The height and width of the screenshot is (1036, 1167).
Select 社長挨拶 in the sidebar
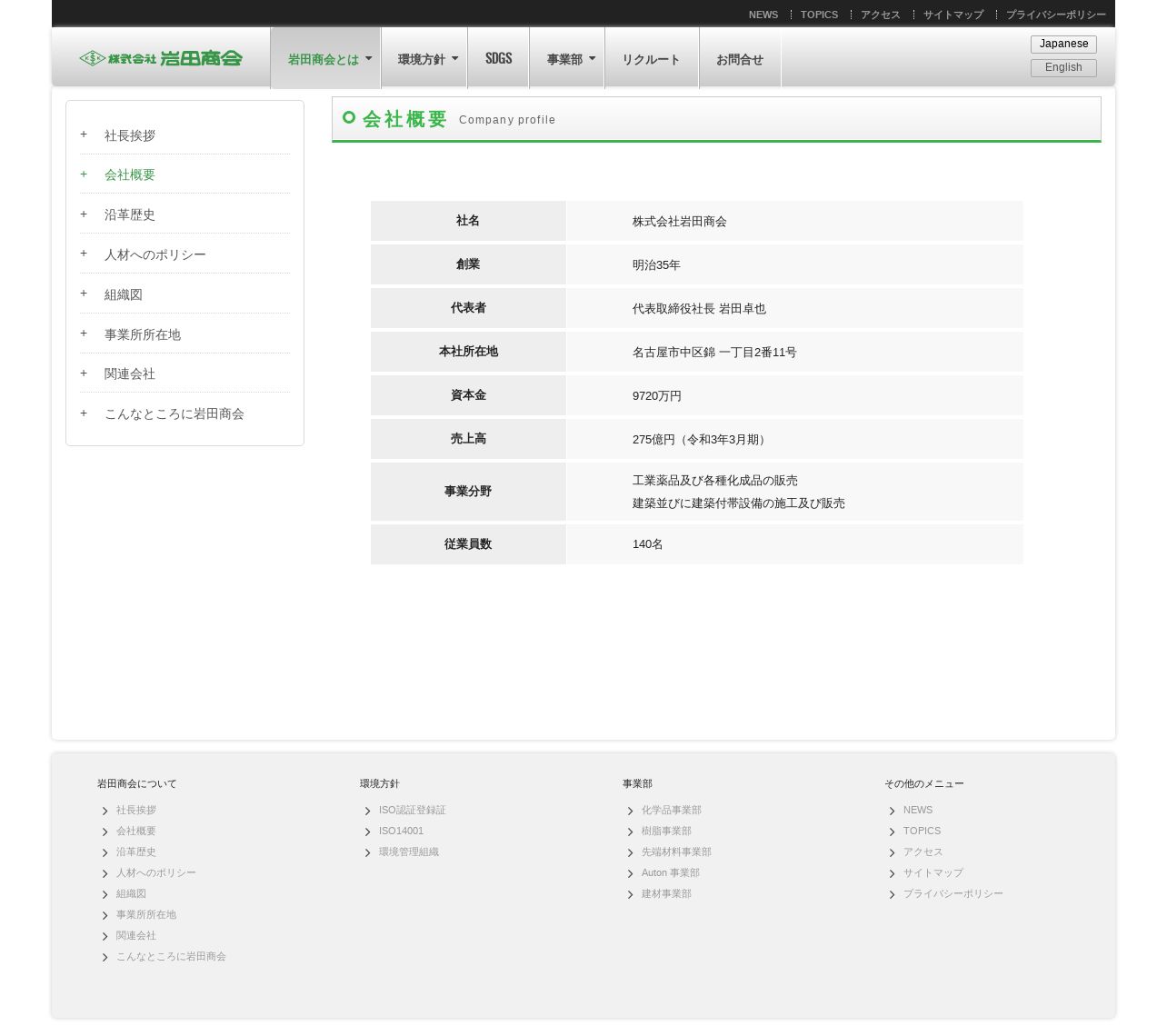pyautogui.click(x=130, y=135)
